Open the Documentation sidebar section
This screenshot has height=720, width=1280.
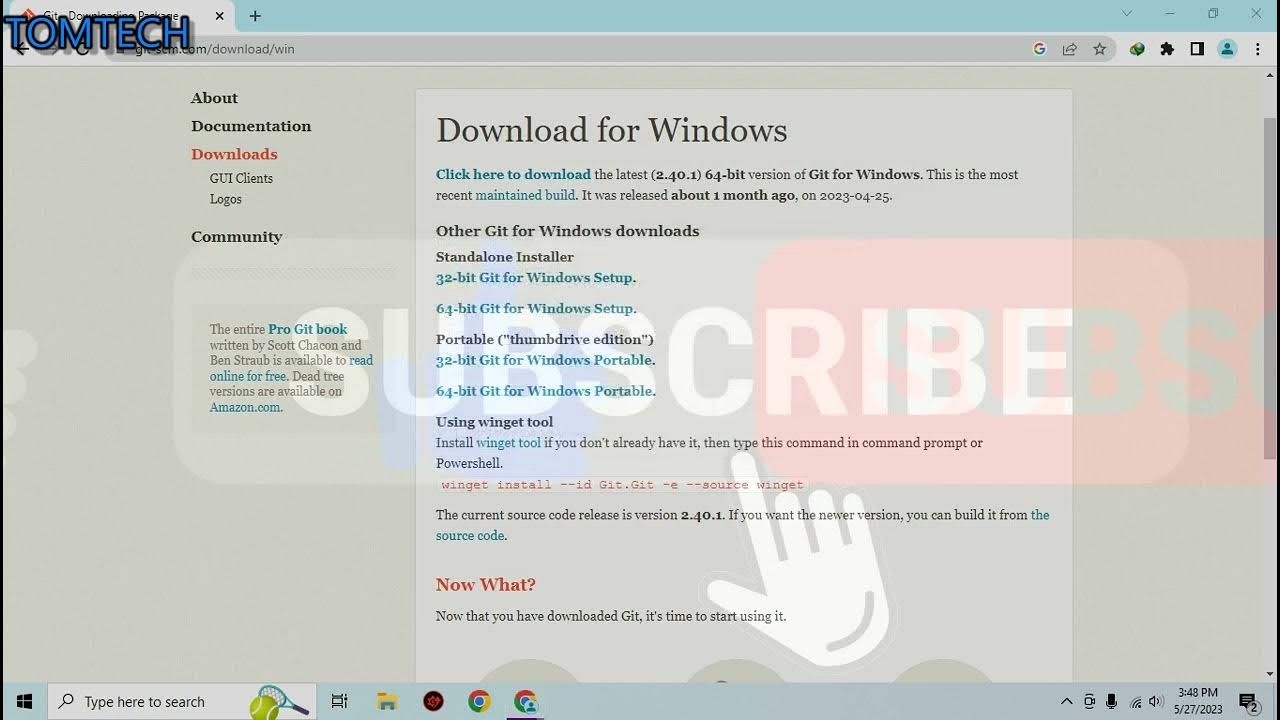[251, 126]
